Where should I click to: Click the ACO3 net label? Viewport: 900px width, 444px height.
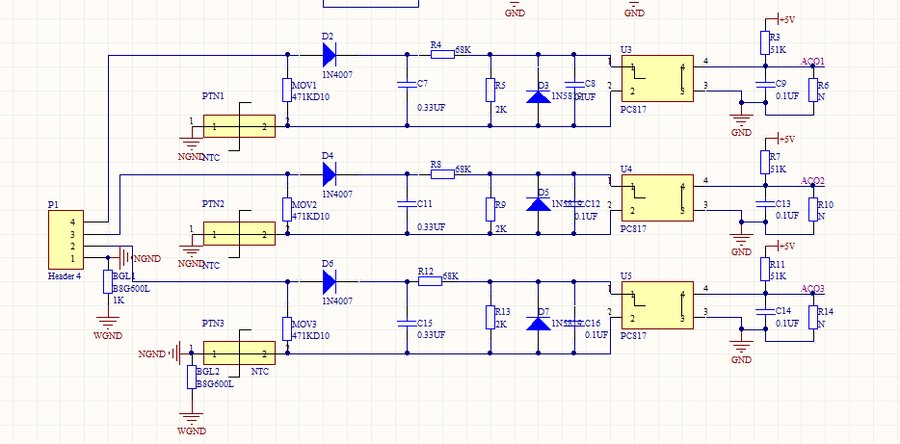[812, 288]
